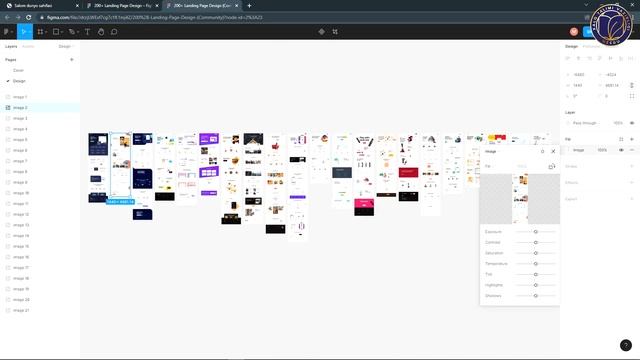Close the Image popup panel

pyautogui.click(x=553, y=151)
